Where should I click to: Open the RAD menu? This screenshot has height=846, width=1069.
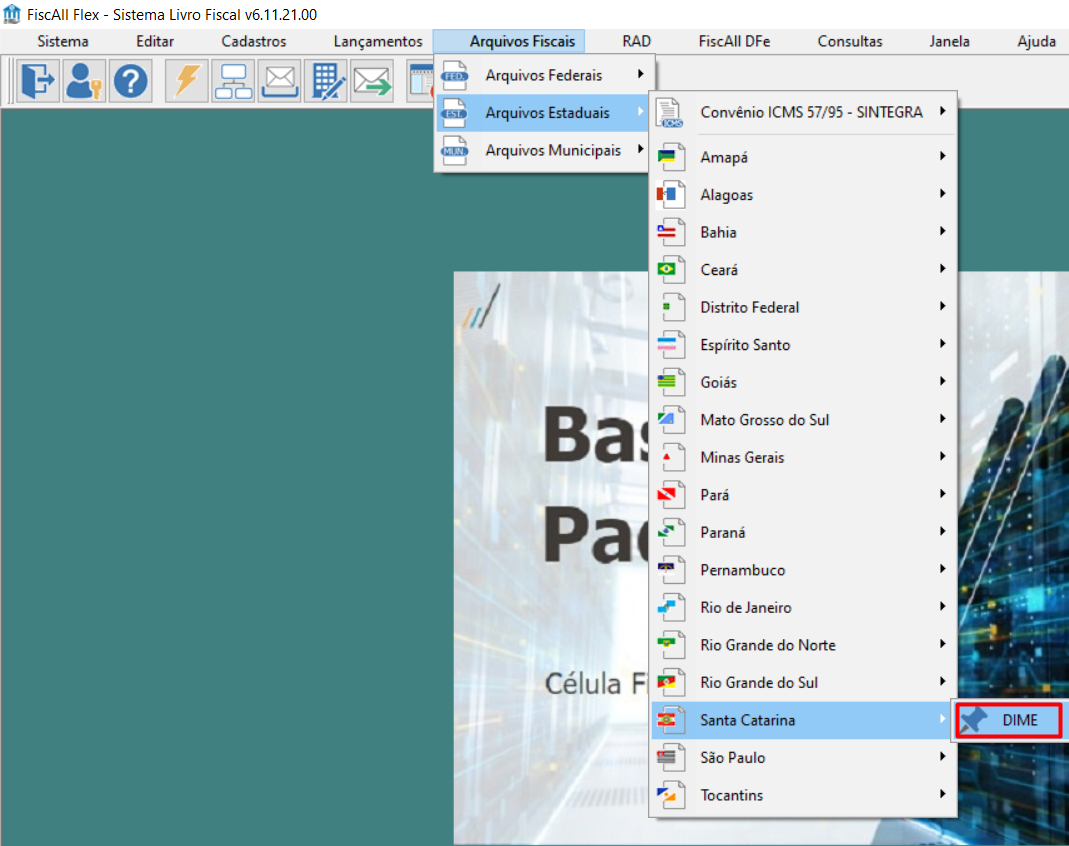[x=636, y=41]
